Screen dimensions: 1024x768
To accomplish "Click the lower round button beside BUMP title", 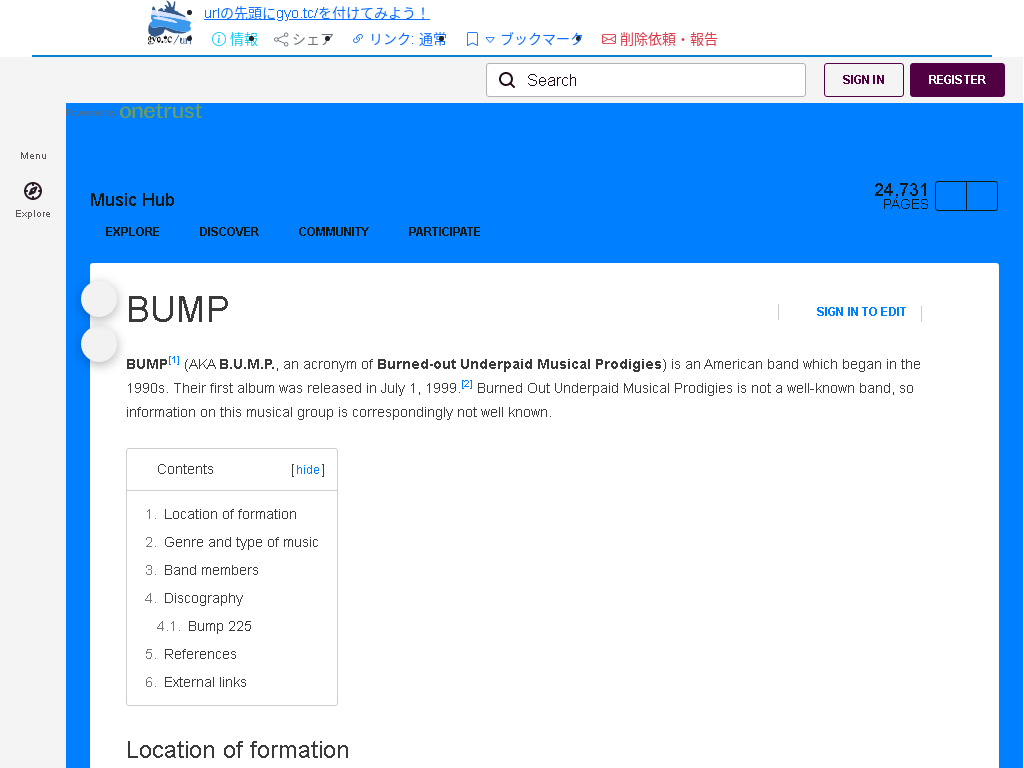I will (x=99, y=344).
